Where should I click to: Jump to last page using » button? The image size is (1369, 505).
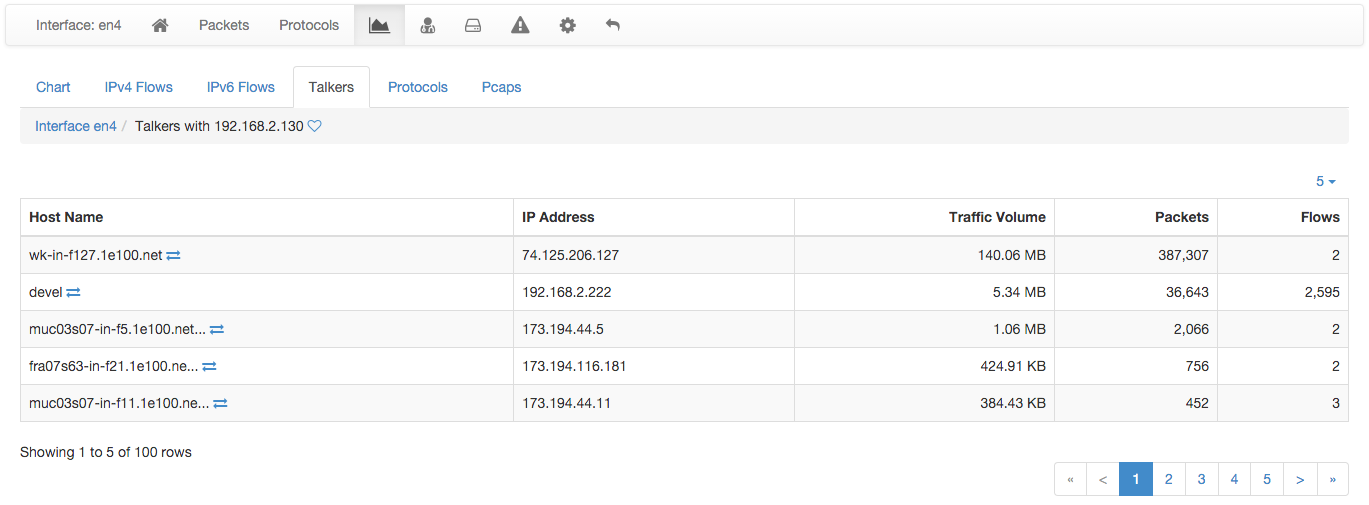(1333, 479)
